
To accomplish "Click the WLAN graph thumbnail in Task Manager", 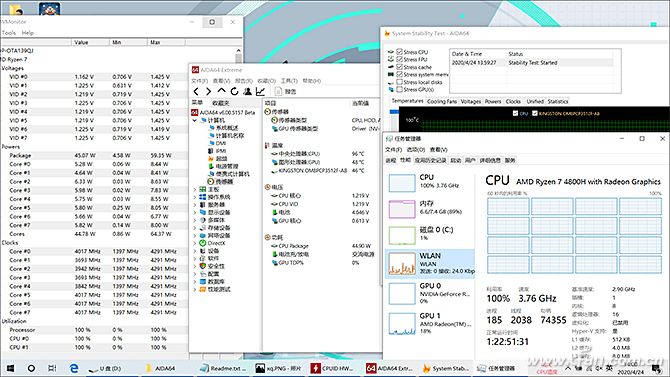I will click(402, 263).
